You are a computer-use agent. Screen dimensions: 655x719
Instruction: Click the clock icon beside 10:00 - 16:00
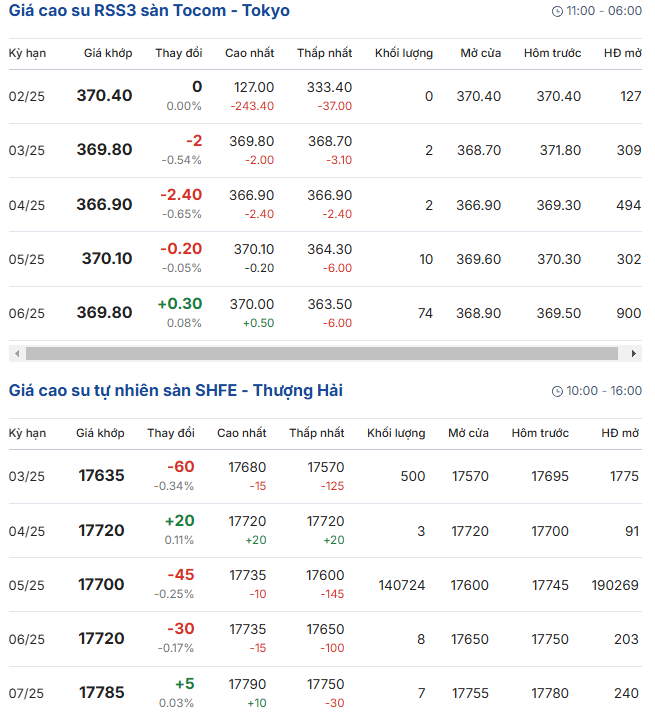pyautogui.click(x=557, y=391)
